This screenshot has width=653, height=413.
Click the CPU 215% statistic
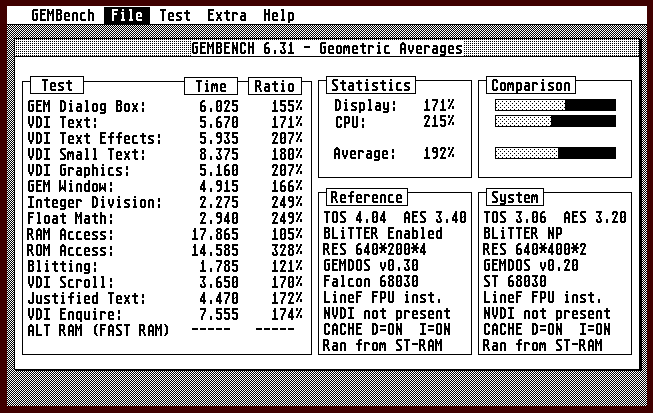[x=394, y=122]
